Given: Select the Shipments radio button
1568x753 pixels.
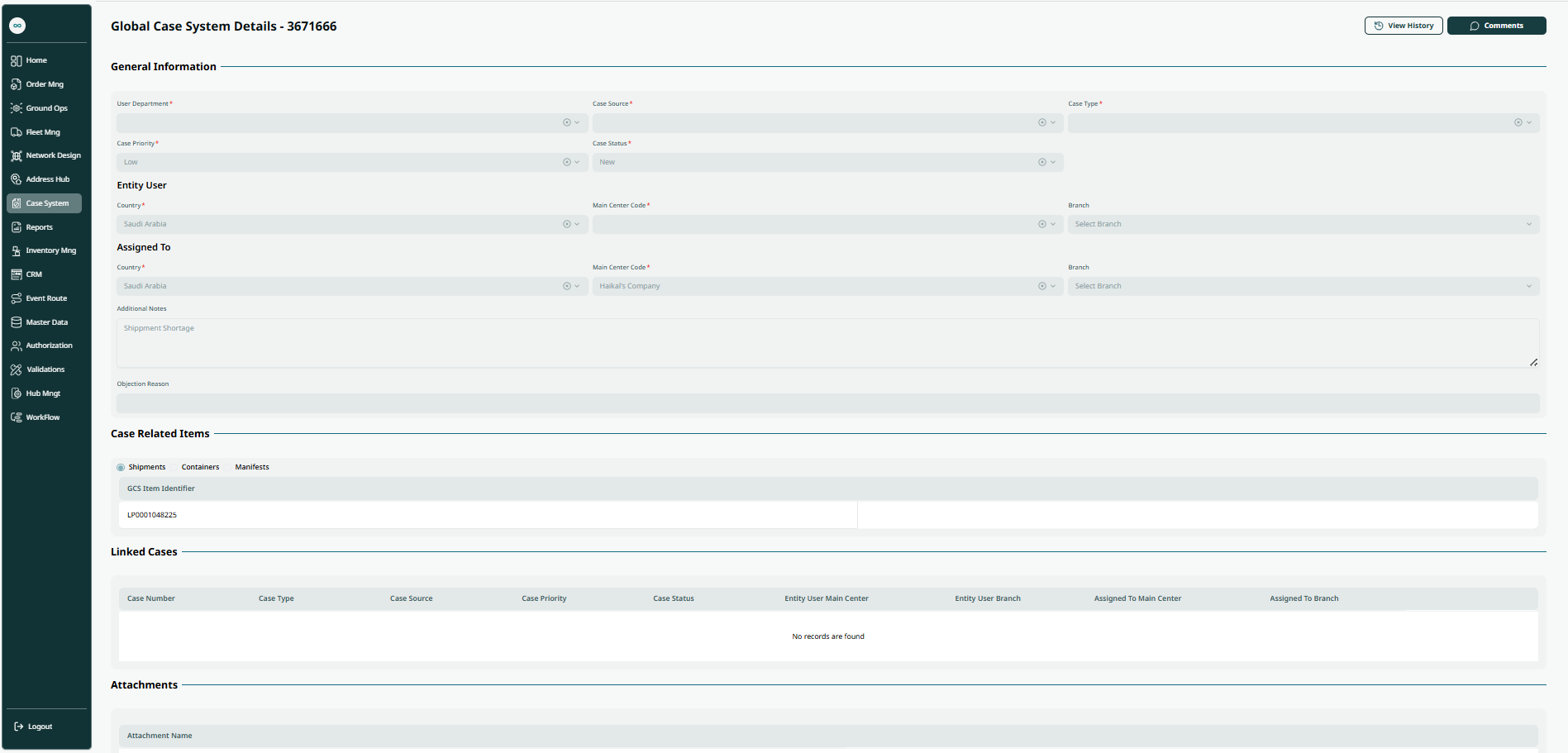Looking at the screenshot, I should pos(121,468).
